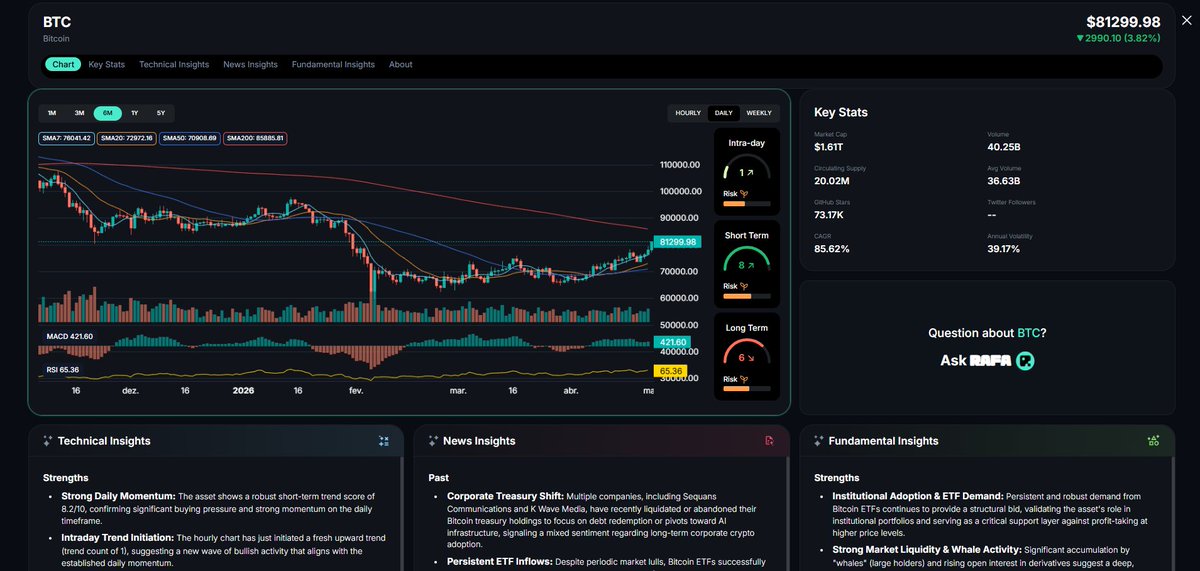Switch chart interval to DAILY
The image size is (1200, 571).
723,113
